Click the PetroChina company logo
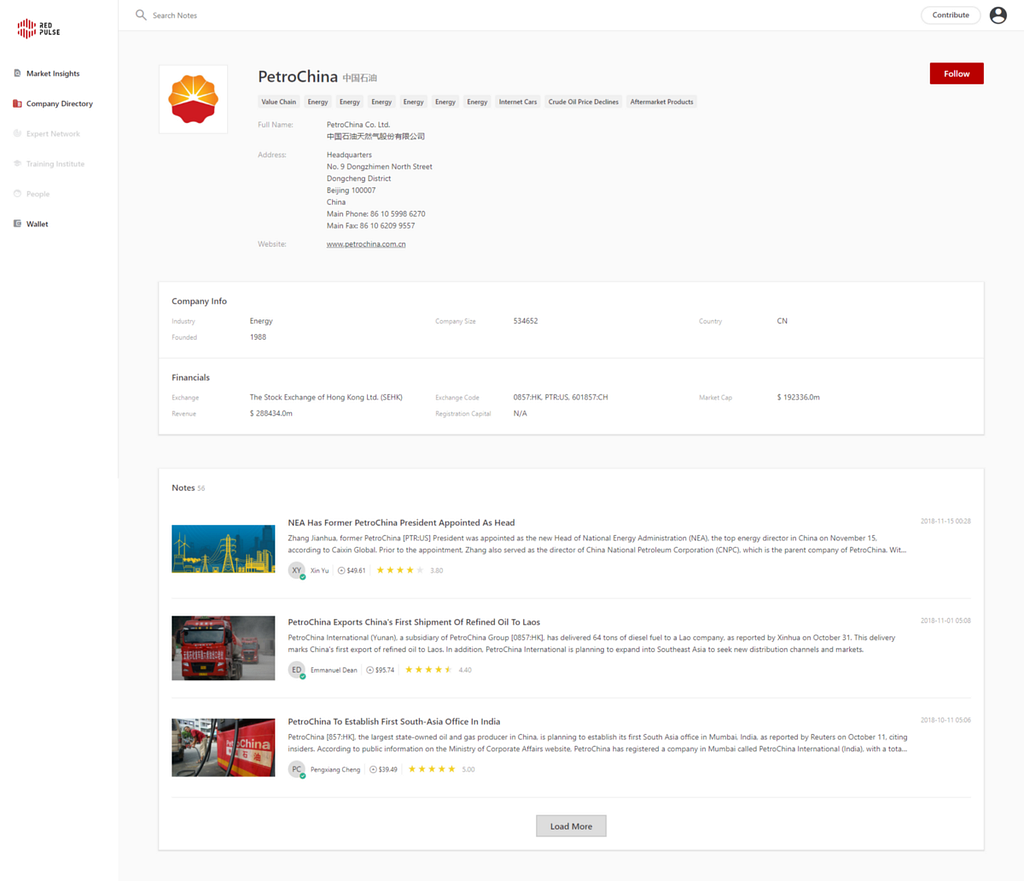This screenshot has height=881, width=1024. click(x=193, y=99)
